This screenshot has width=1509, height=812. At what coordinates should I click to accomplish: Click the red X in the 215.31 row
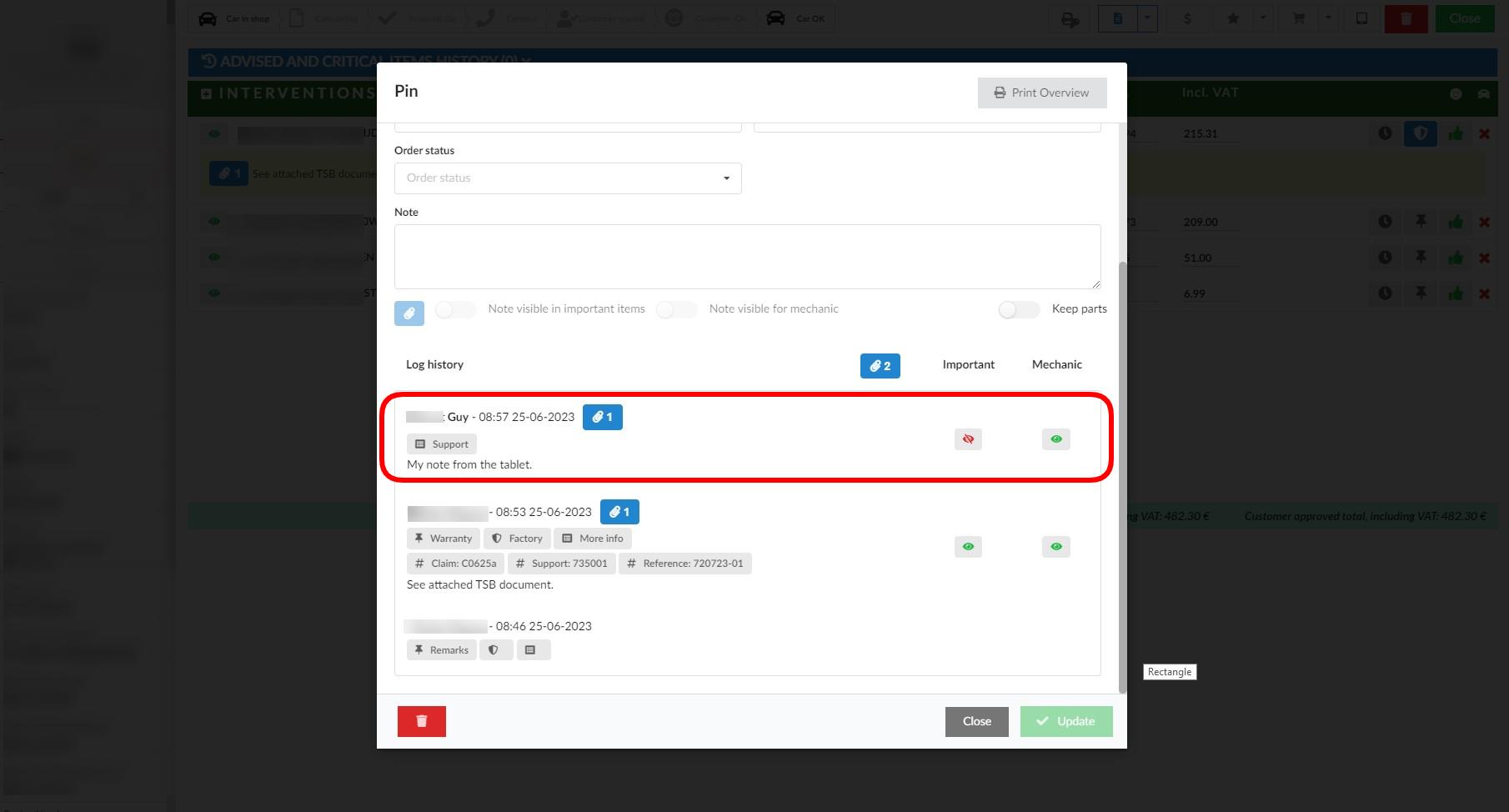[1484, 133]
